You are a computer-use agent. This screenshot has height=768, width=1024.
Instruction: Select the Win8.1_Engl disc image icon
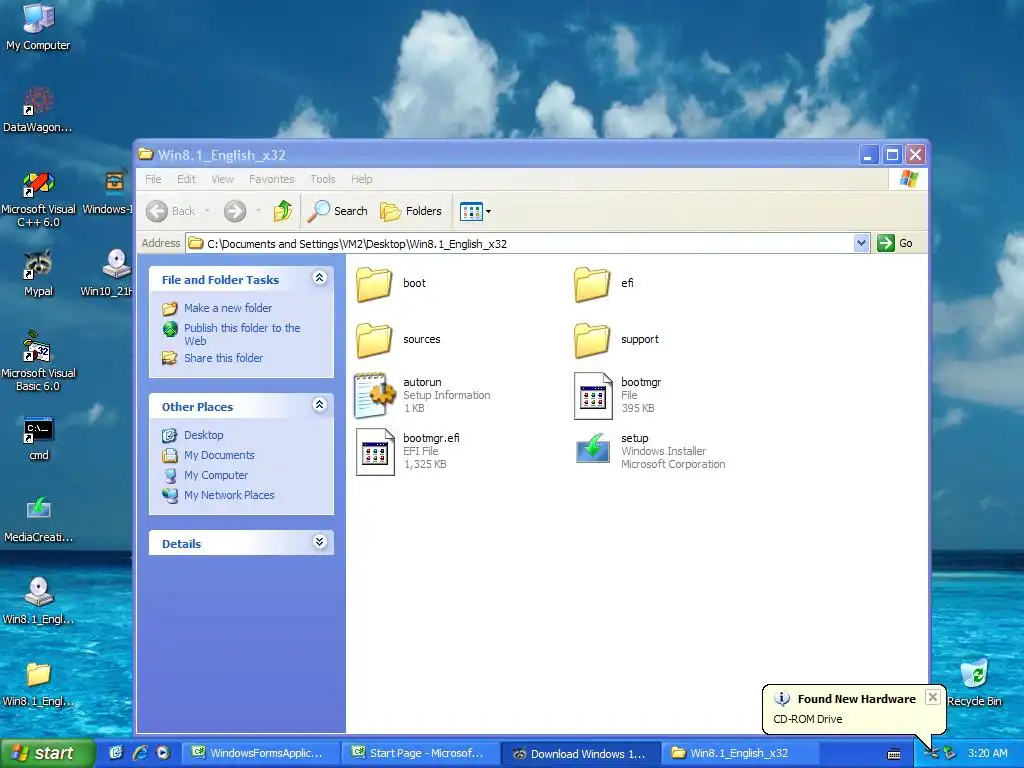coord(39,601)
